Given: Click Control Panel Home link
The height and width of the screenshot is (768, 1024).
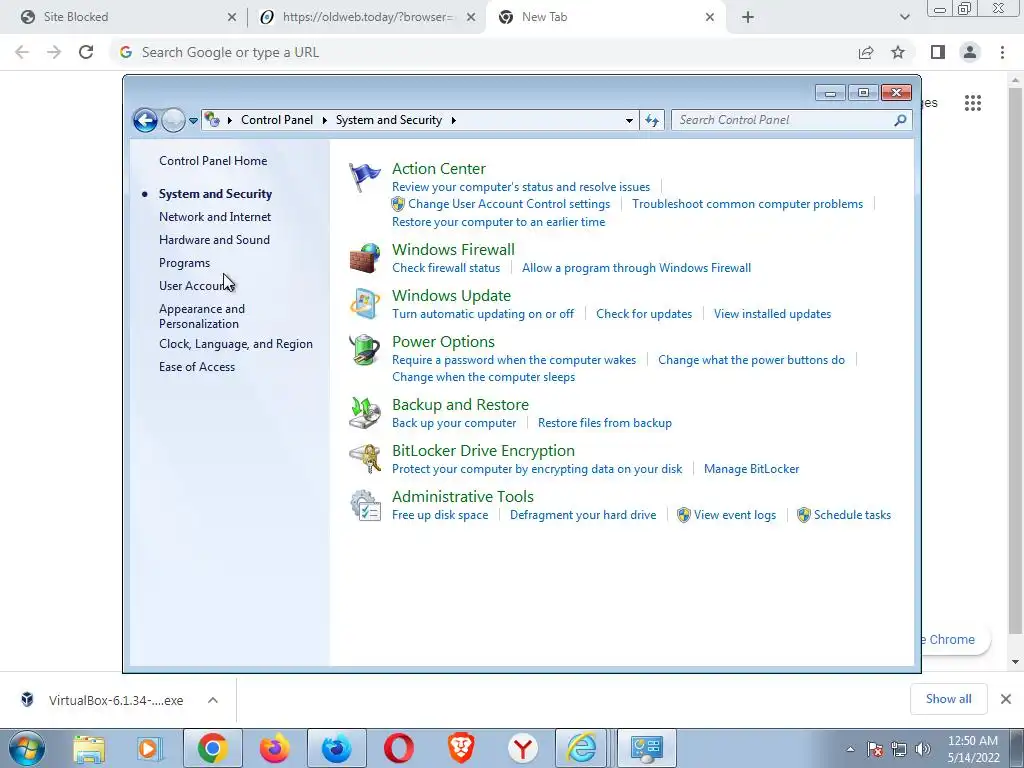Looking at the screenshot, I should 213,161.
